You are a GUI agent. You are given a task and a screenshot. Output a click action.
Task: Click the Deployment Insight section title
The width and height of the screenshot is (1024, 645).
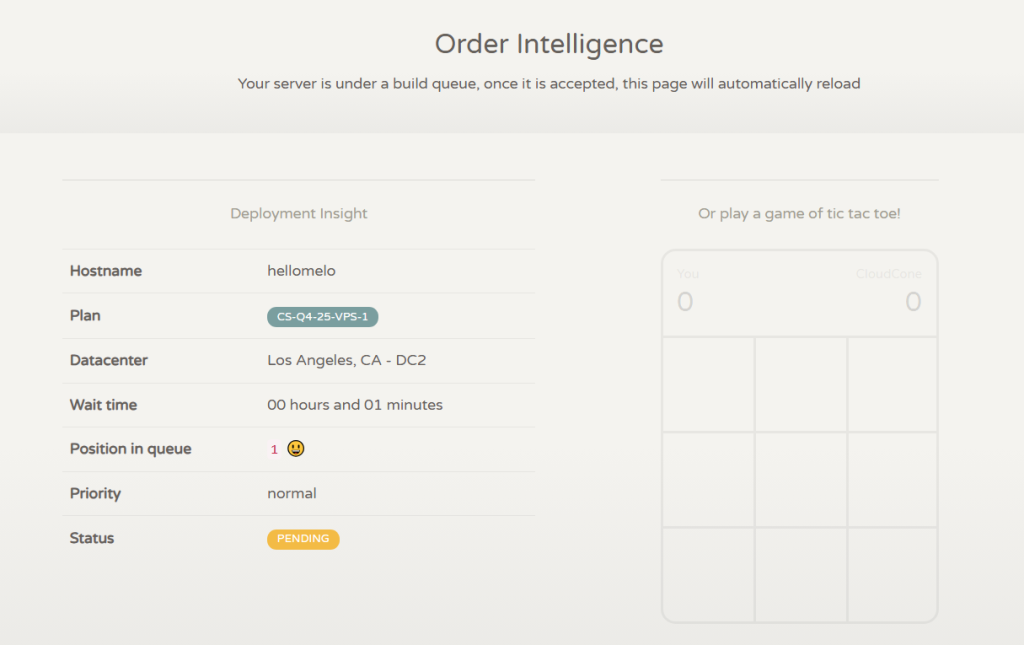tap(299, 213)
